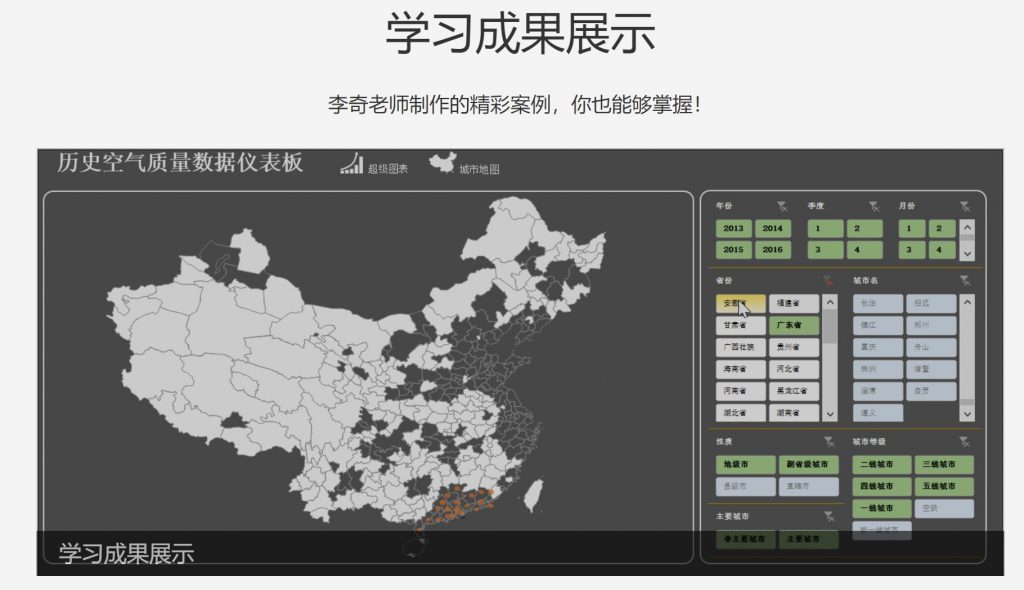Clear the 主要城市 slicer filter
The height and width of the screenshot is (590, 1024).
click(829, 517)
